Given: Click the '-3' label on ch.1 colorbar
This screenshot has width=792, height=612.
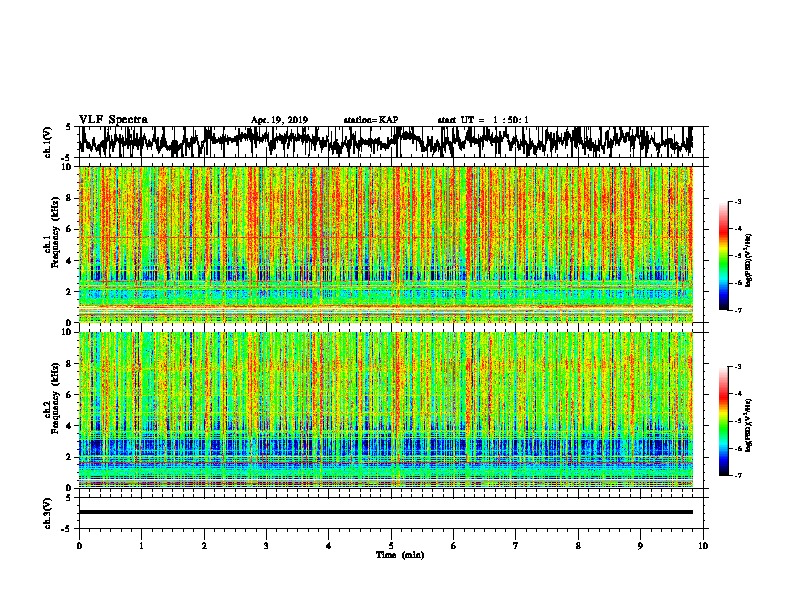Looking at the screenshot, I should pos(737,201).
